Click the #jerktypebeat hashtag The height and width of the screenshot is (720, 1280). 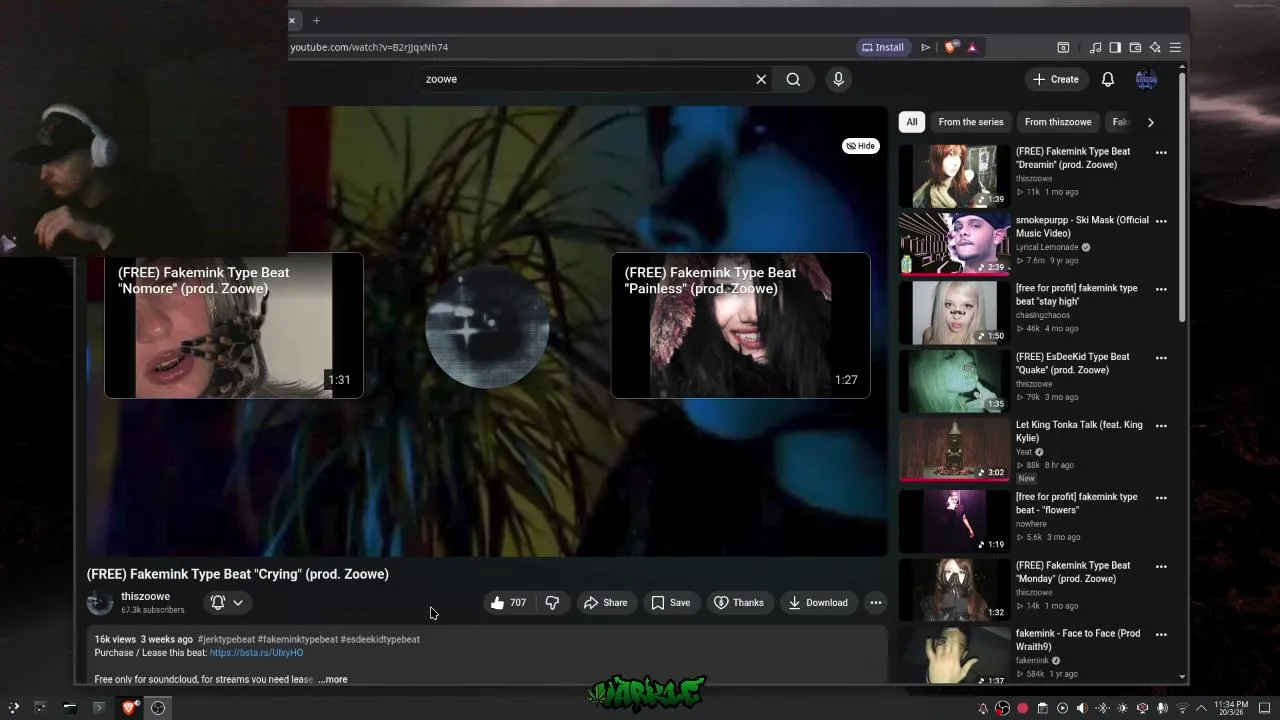(x=226, y=639)
